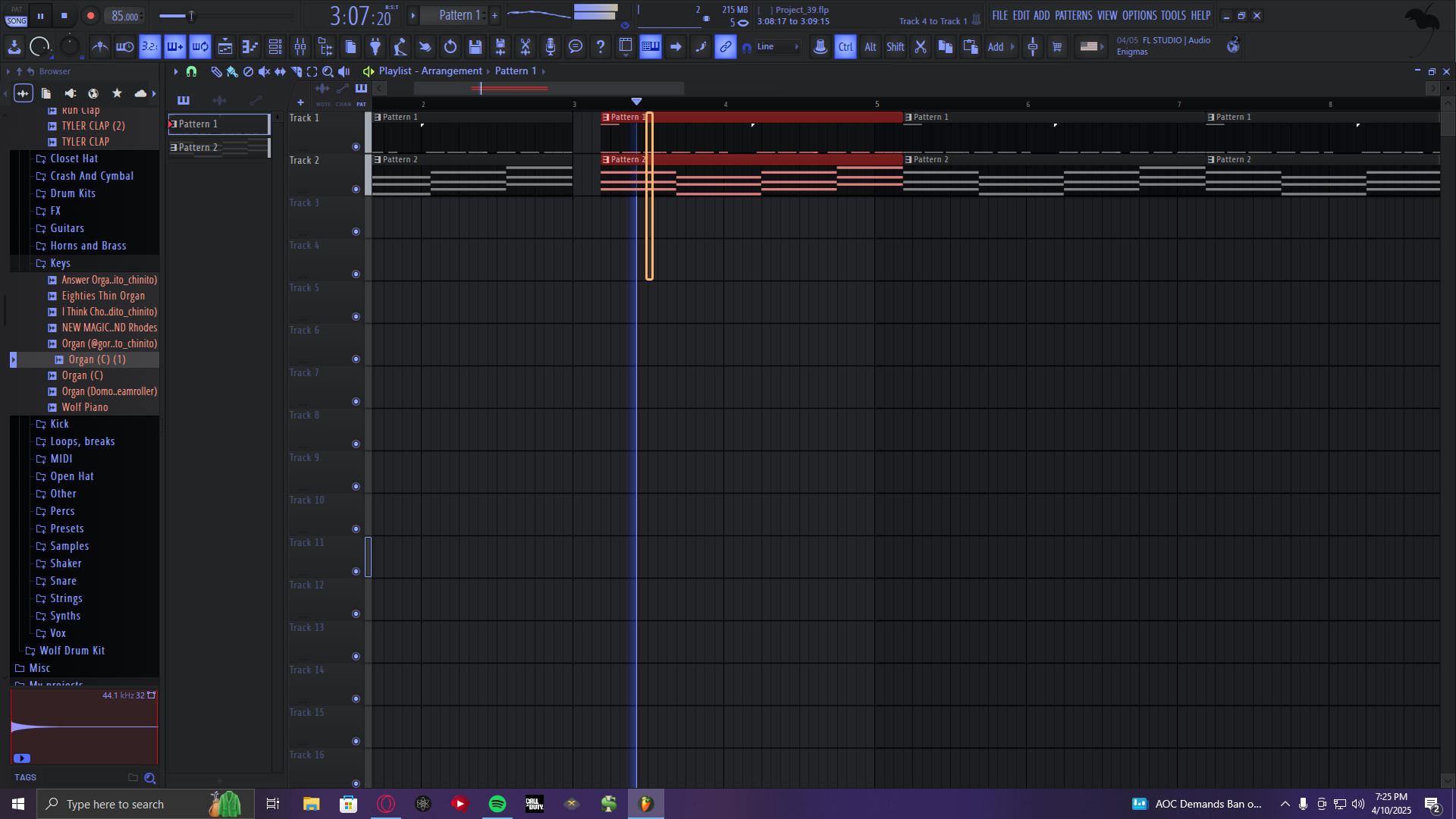The height and width of the screenshot is (819, 1456).
Task: Click the microphone recording icon
Action: [x=551, y=47]
